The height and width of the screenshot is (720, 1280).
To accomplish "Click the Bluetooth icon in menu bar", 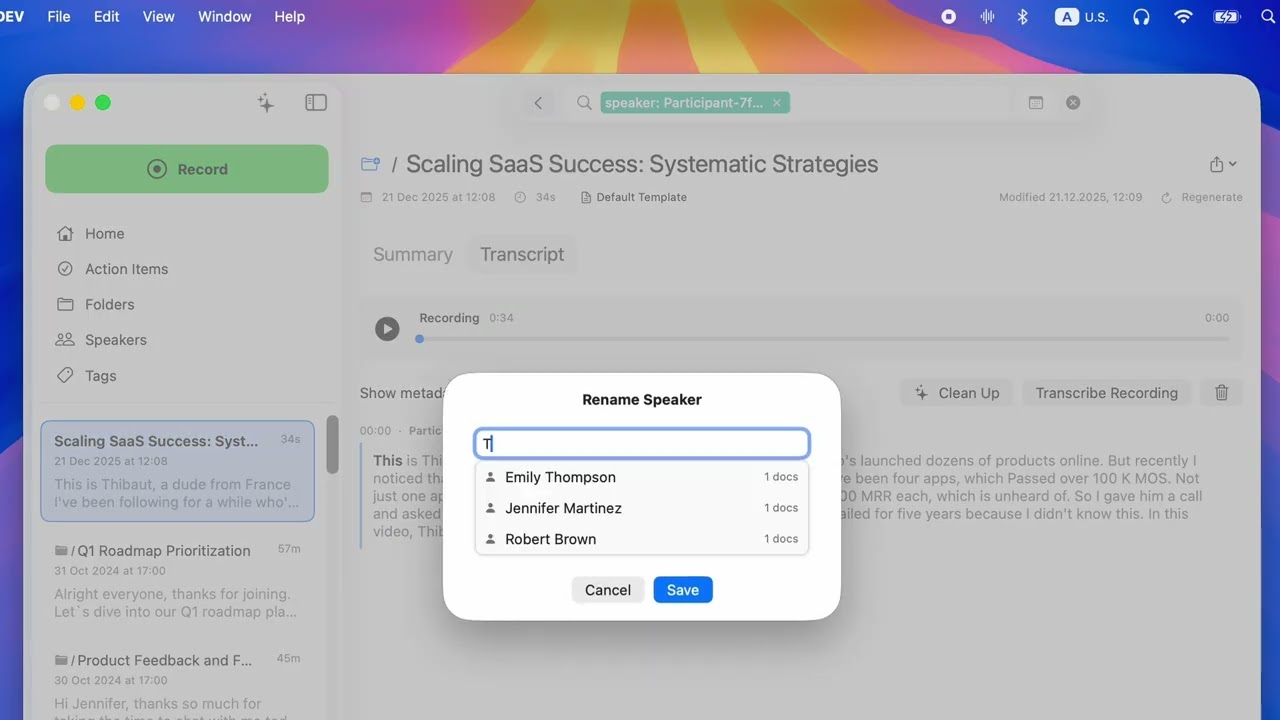I will point(1022,16).
